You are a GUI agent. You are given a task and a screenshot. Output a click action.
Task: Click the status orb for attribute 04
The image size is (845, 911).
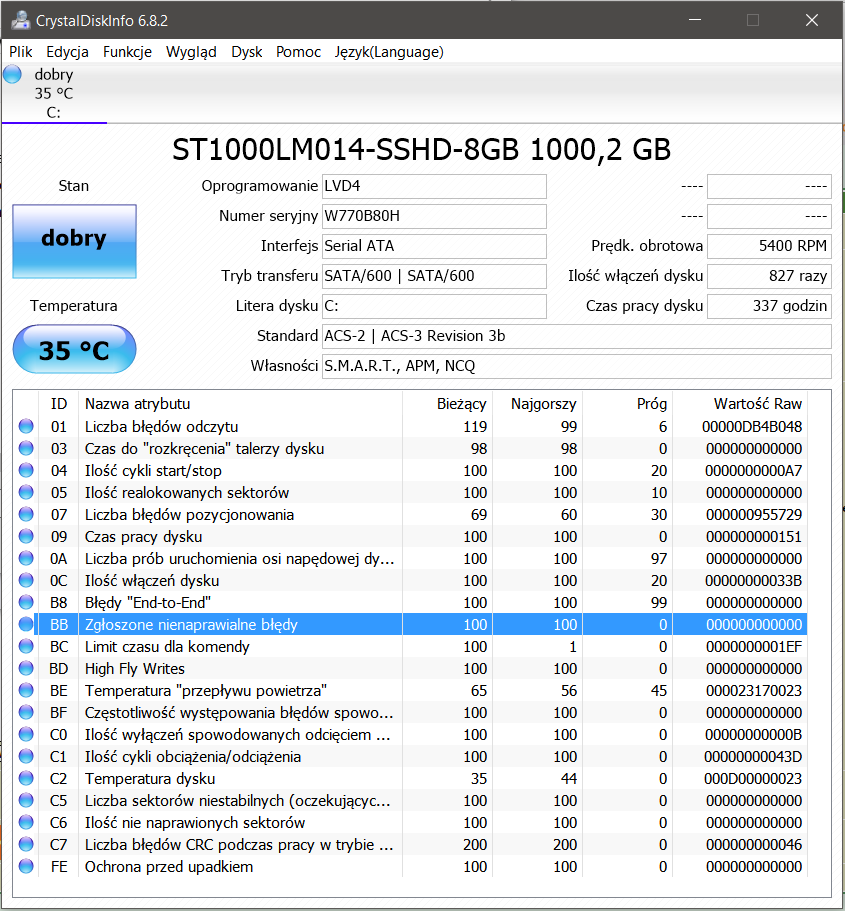point(26,471)
